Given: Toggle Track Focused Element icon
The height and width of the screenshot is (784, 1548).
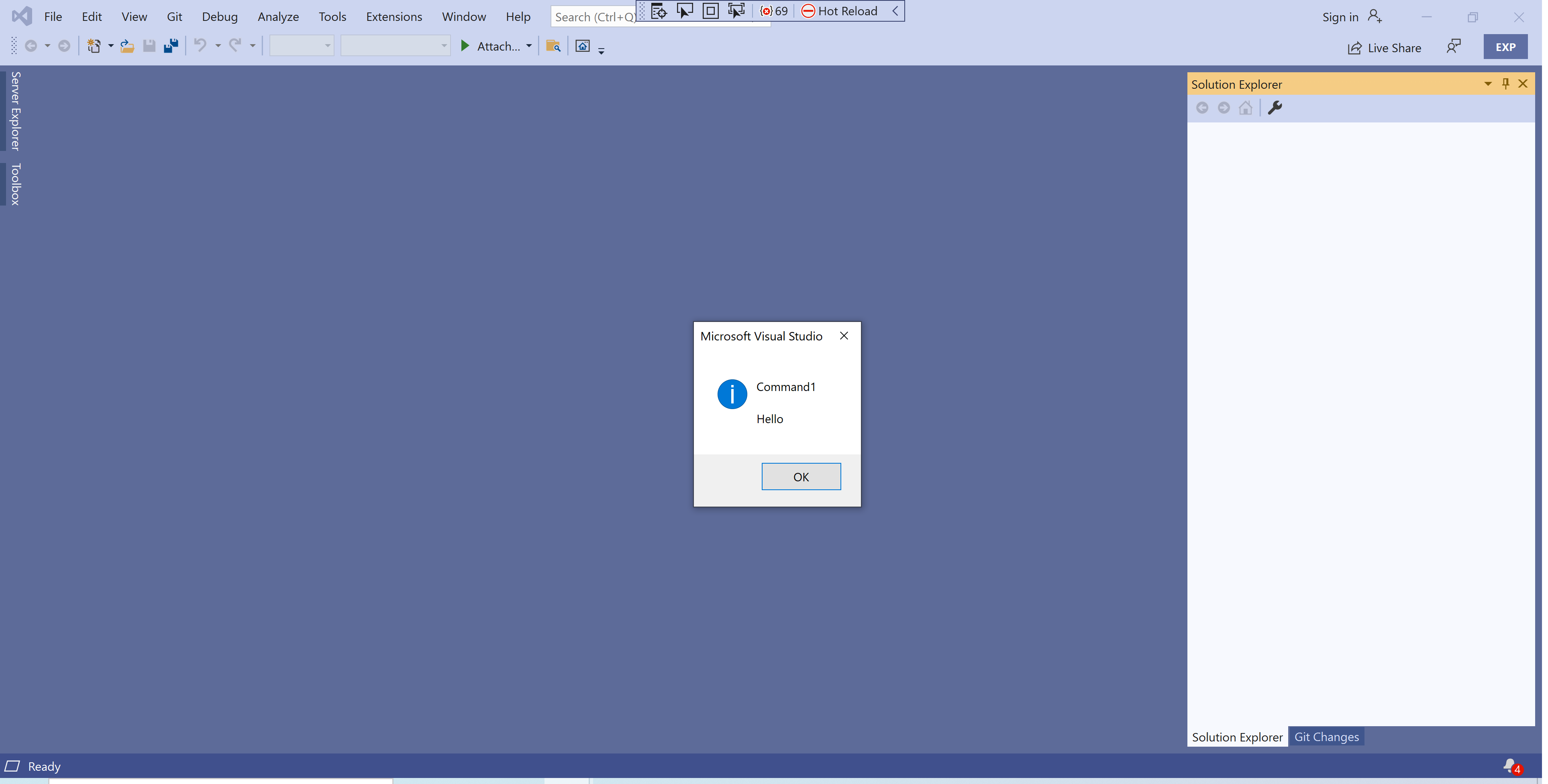Looking at the screenshot, I should coord(736,11).
